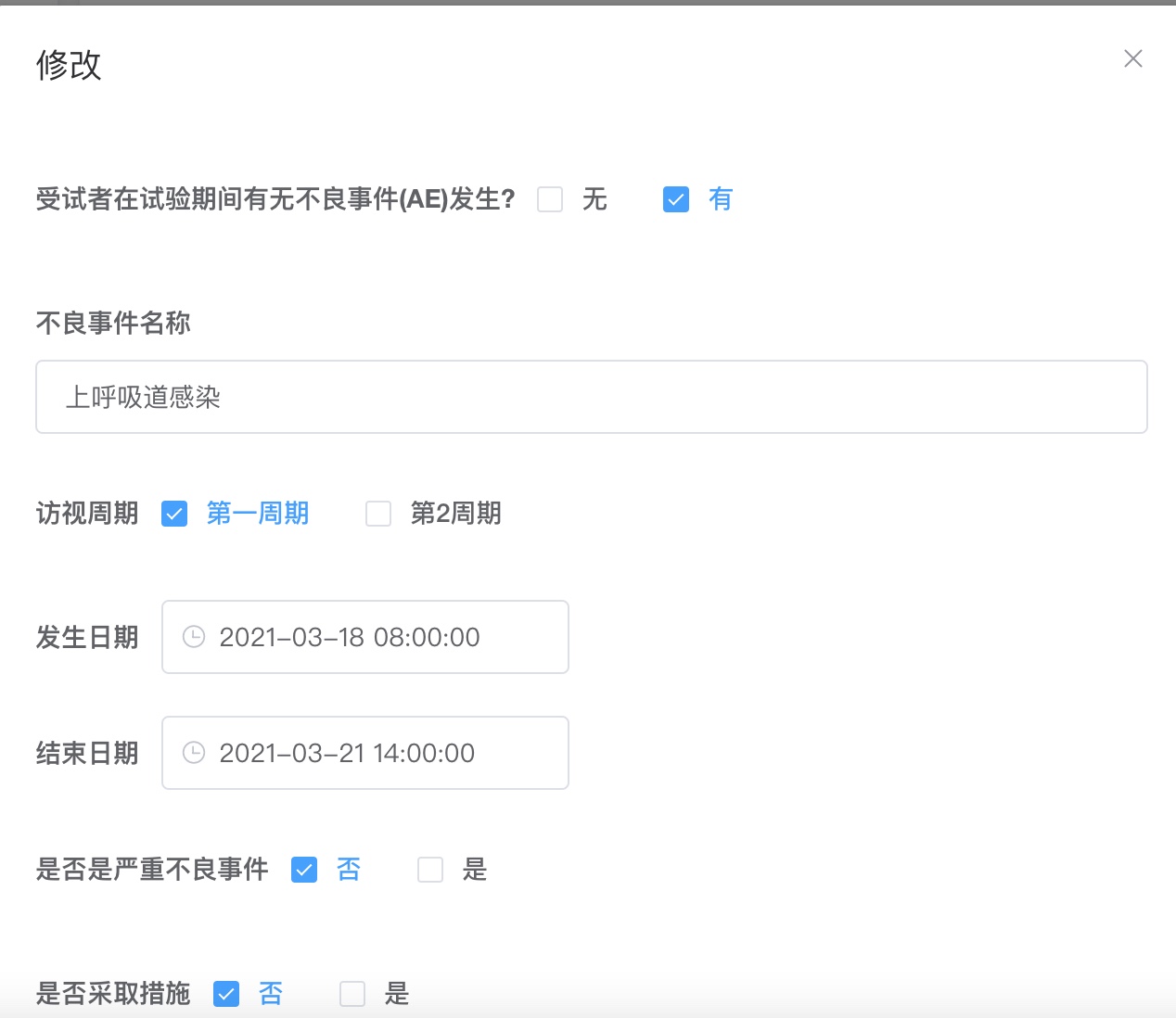Viewport: 1176px width, 1018px height.
Task: Click the 发生日期 date input field
Action: [x=364, y=637]
